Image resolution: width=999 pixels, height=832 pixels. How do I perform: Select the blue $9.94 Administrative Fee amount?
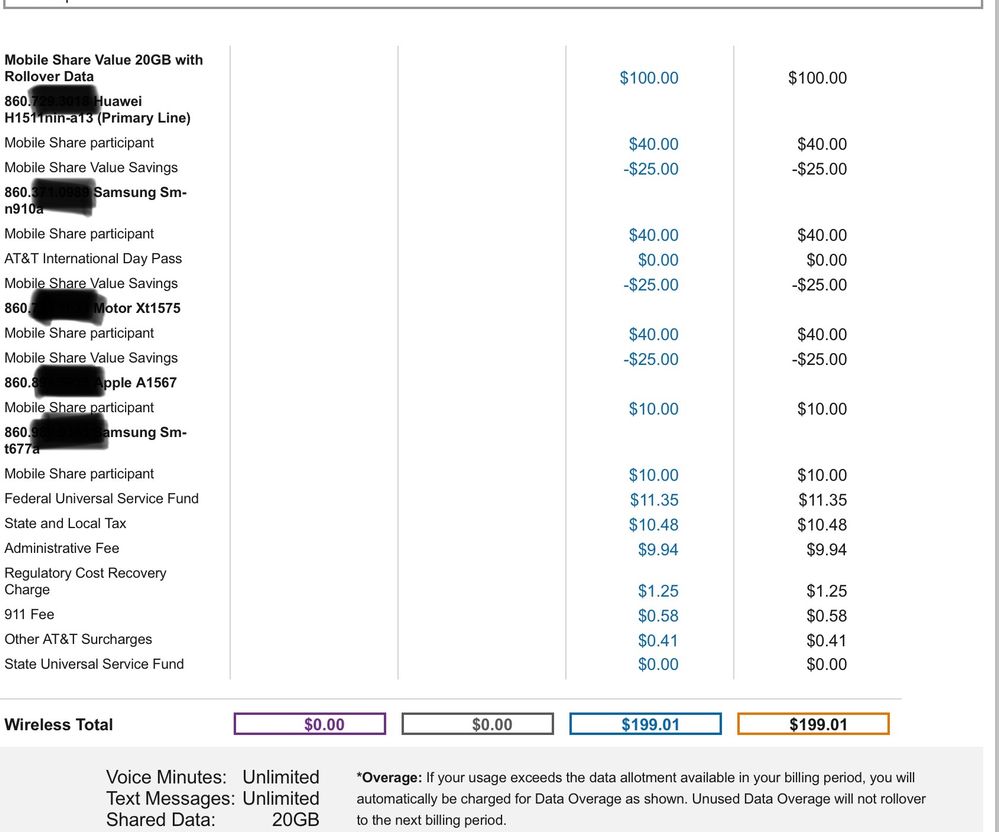[658, 549]
